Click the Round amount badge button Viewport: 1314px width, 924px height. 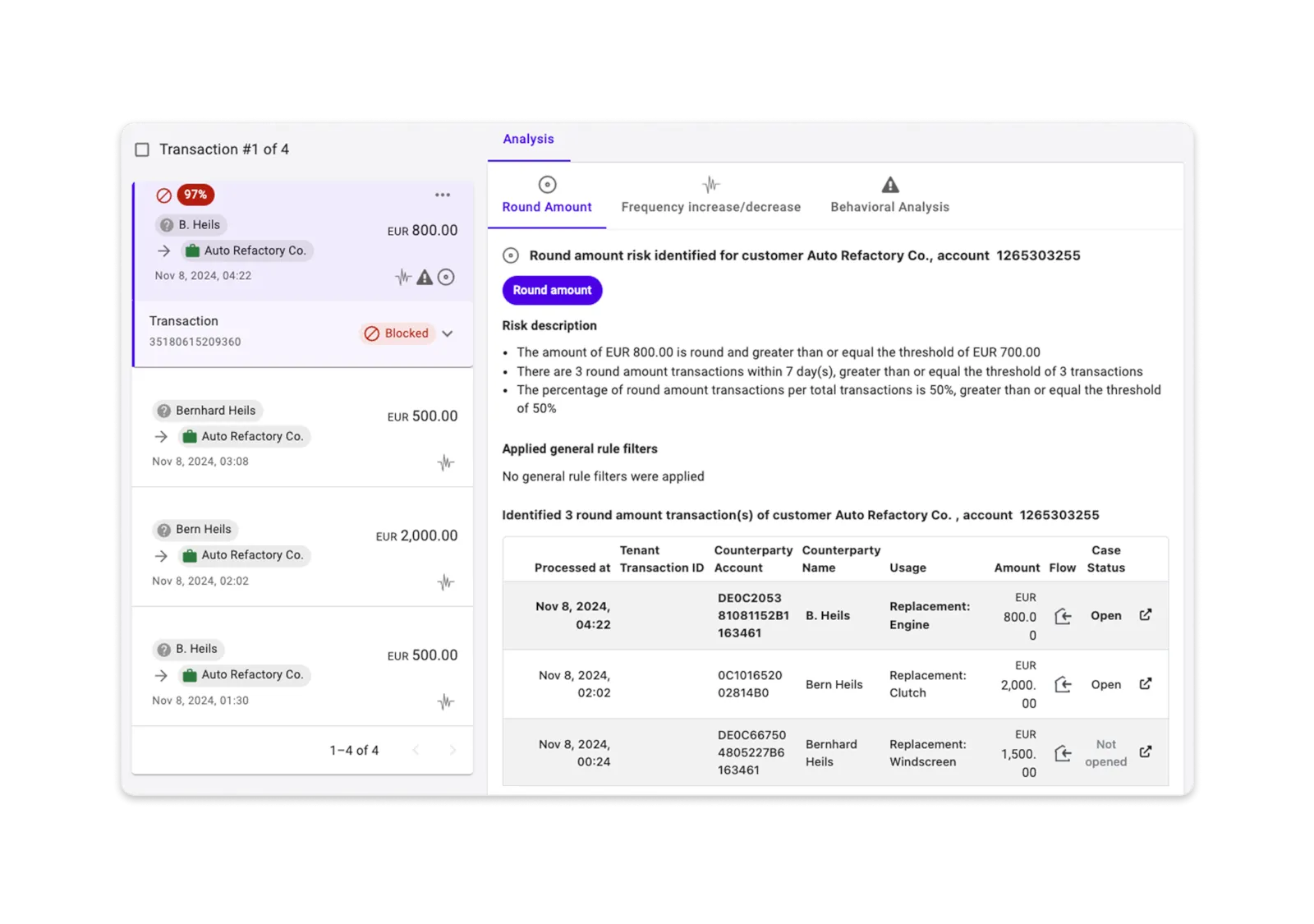click(552, 290)
